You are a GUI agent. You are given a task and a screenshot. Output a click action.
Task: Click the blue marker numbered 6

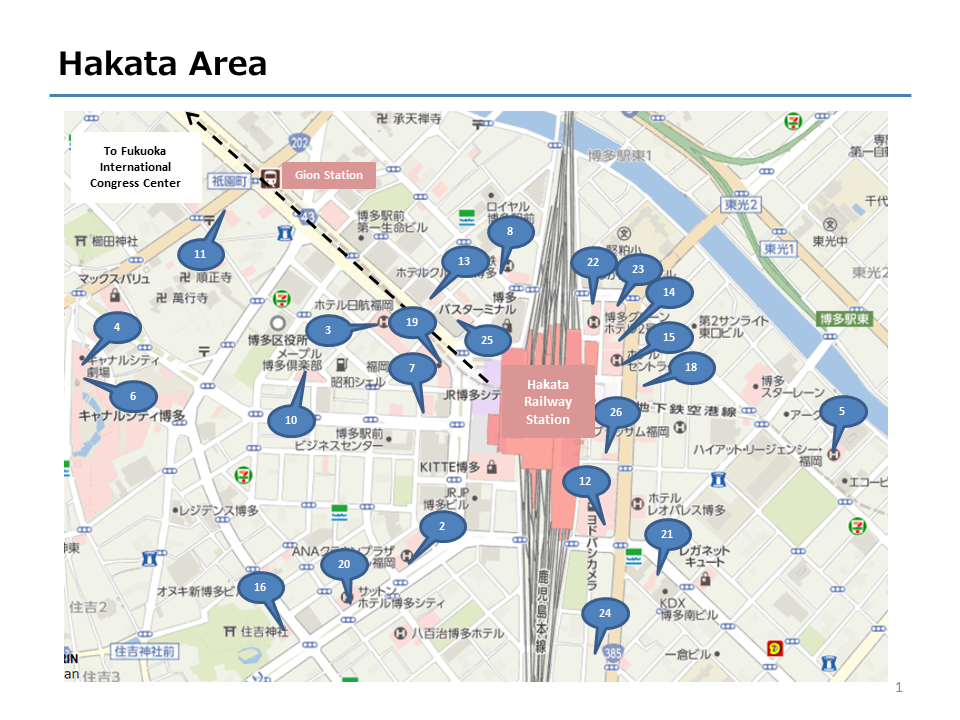[132, 396]
